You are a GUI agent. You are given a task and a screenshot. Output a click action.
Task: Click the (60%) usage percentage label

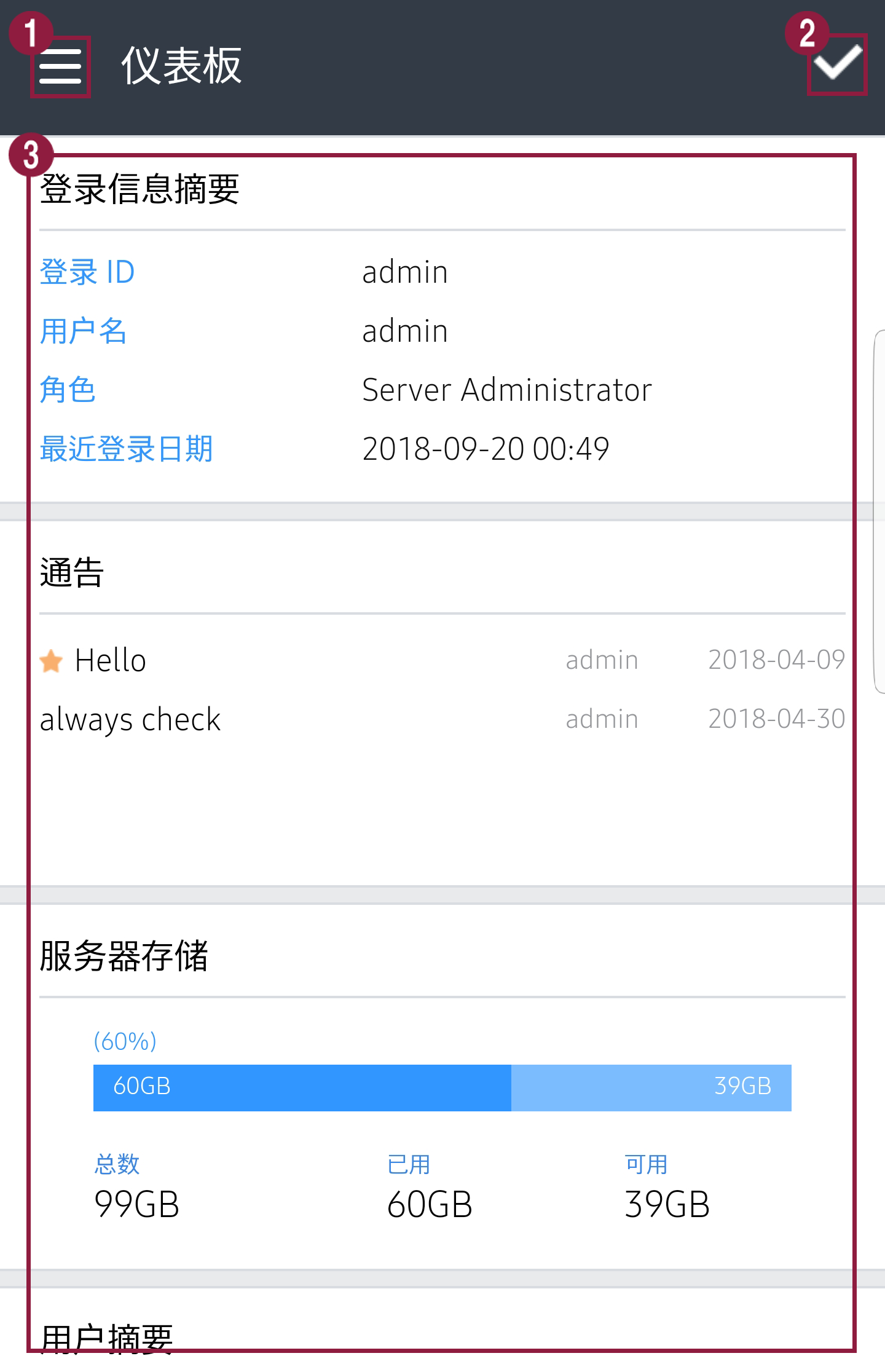(x=125, y=1041)
